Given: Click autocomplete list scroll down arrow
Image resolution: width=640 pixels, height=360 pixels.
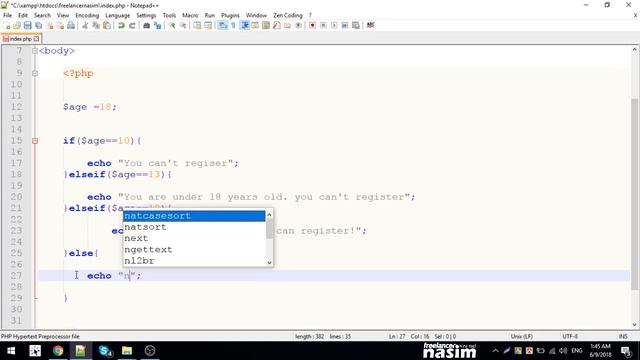Looking at the screenshot, I should click(269, 262).
